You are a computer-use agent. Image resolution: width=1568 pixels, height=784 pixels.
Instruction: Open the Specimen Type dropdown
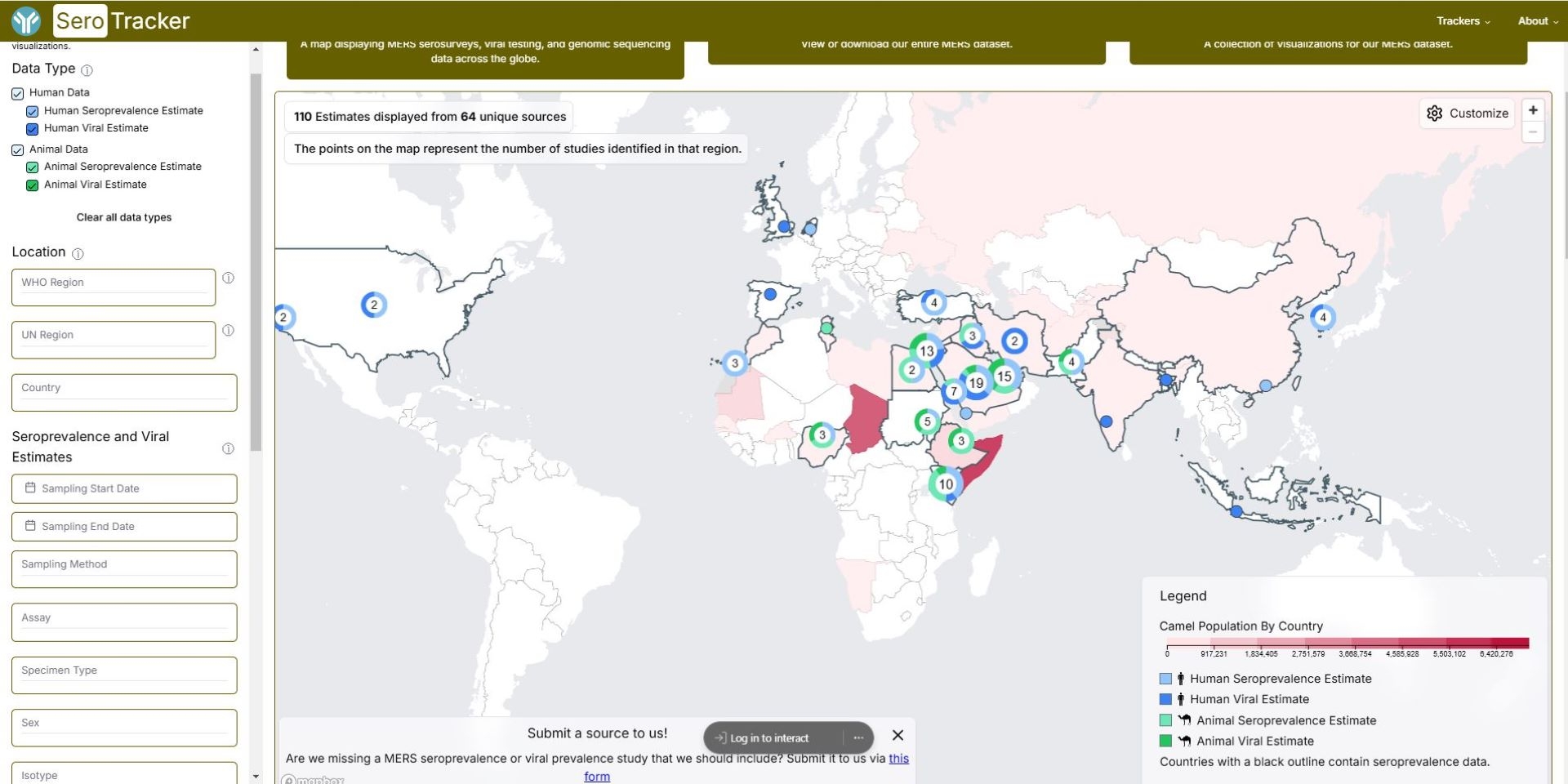tap(124, 675)
